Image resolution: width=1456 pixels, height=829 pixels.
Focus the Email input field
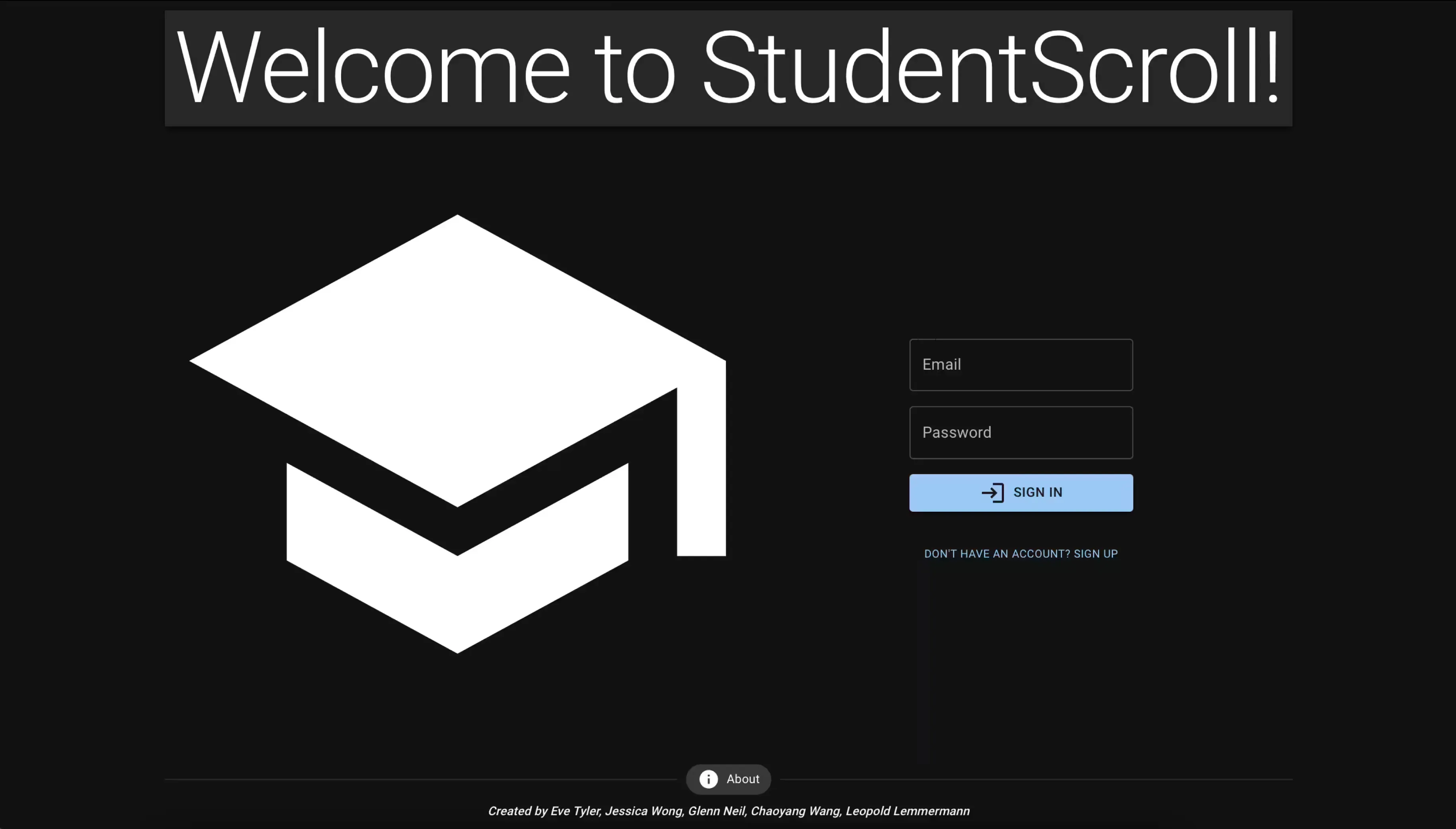point(1021,365)
